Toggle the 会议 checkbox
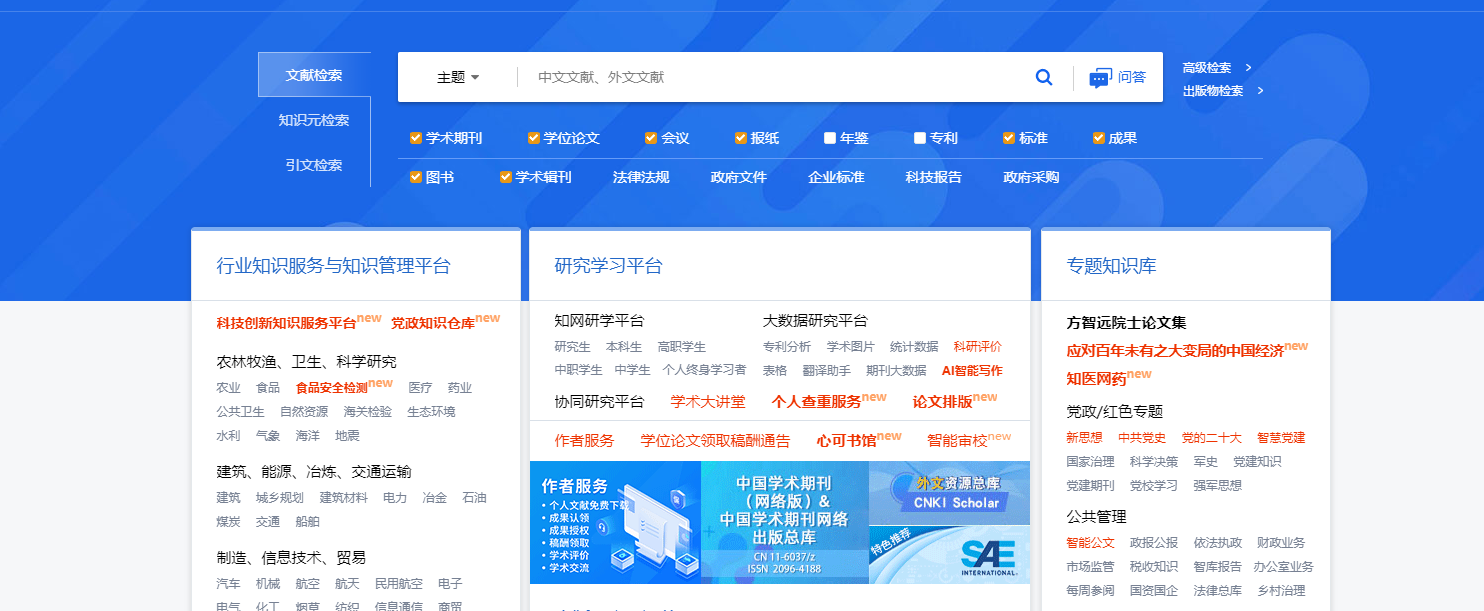The width and height of the screenshot is (1484, 611). point(651,138)
